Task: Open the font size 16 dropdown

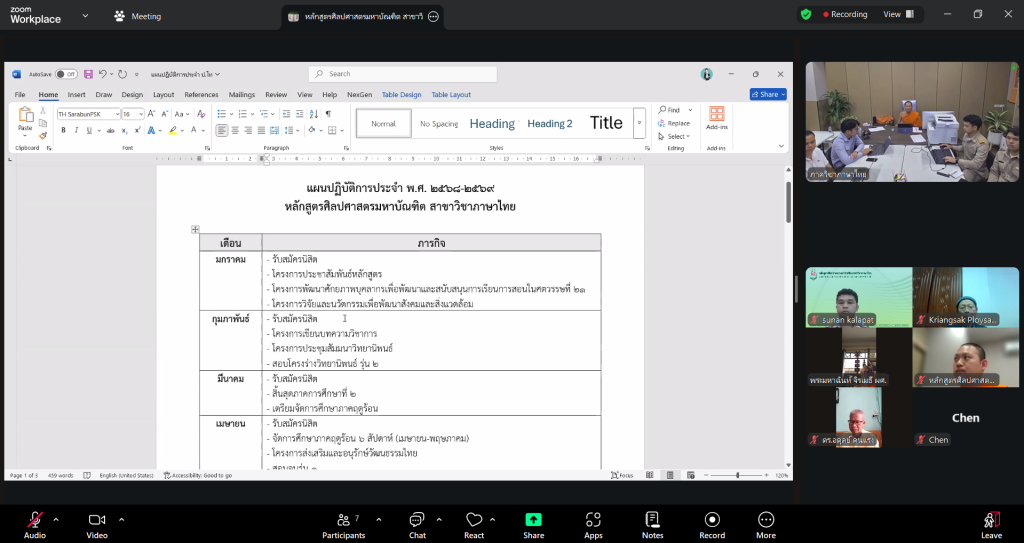Action: pyautogui.click(x=140, y=114)
